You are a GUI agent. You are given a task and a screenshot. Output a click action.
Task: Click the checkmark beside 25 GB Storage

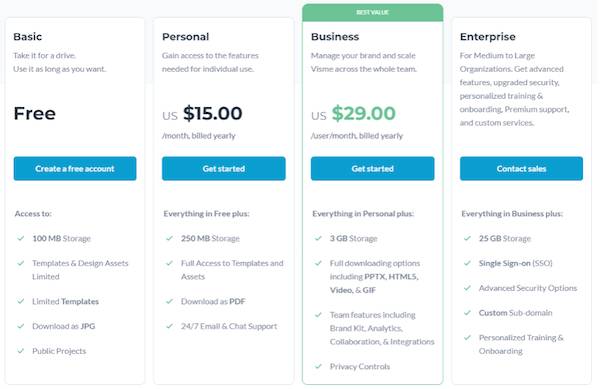point(467,238)
